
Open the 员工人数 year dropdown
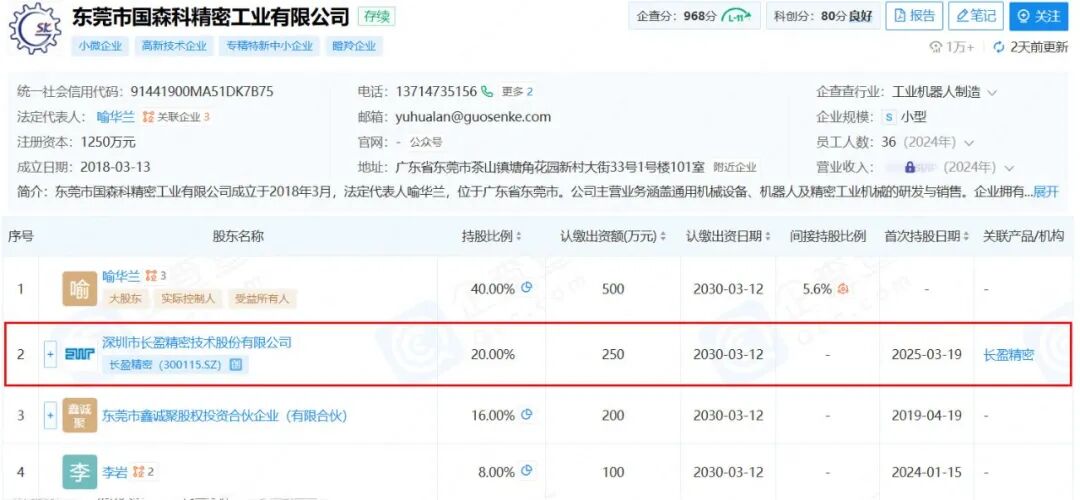coord(969,143)
